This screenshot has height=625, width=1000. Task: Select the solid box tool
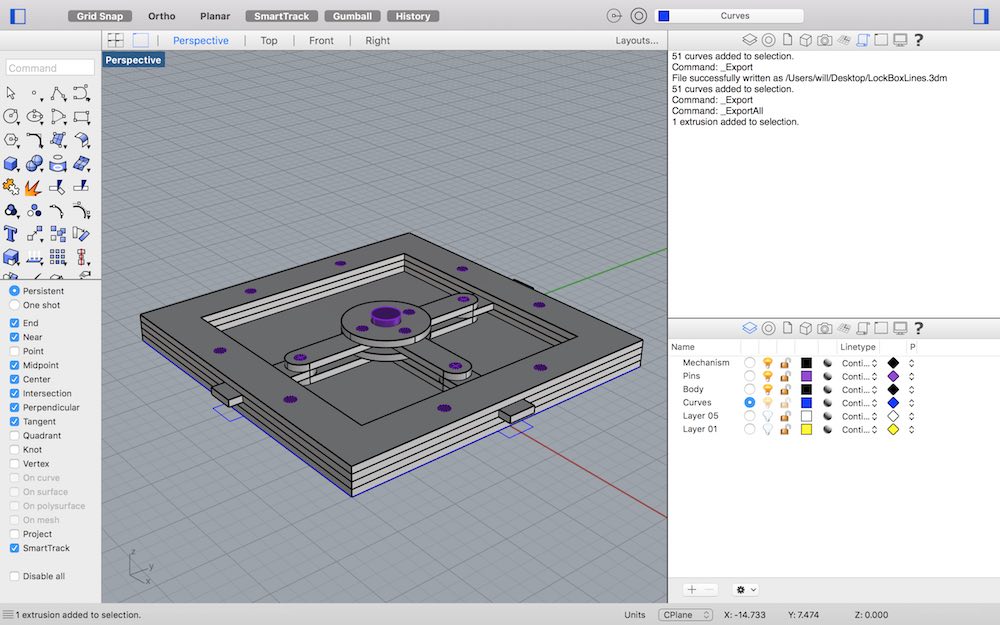pyautogui.click(x=11, y=163)
